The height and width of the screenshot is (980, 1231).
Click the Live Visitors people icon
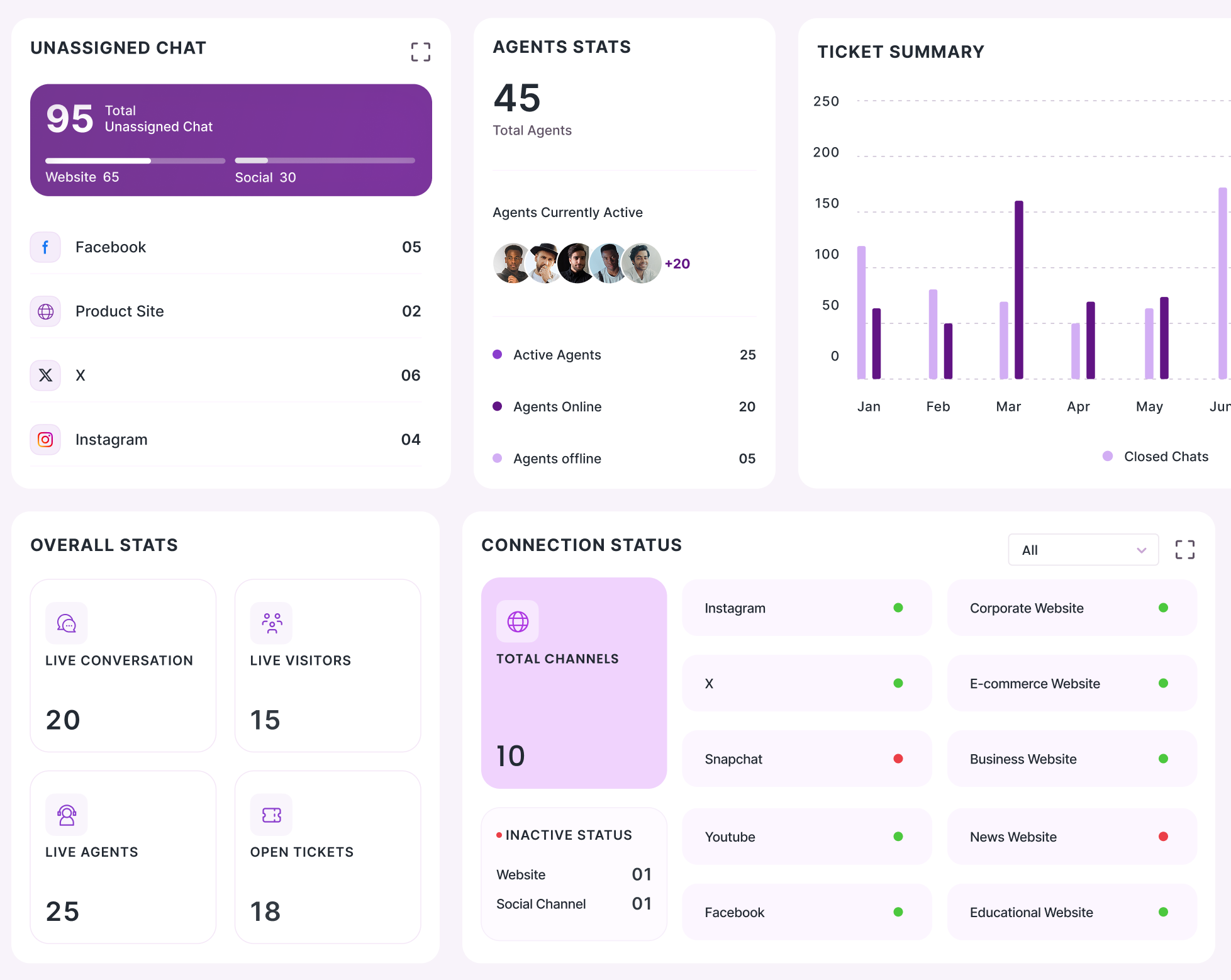coord(271,623)
